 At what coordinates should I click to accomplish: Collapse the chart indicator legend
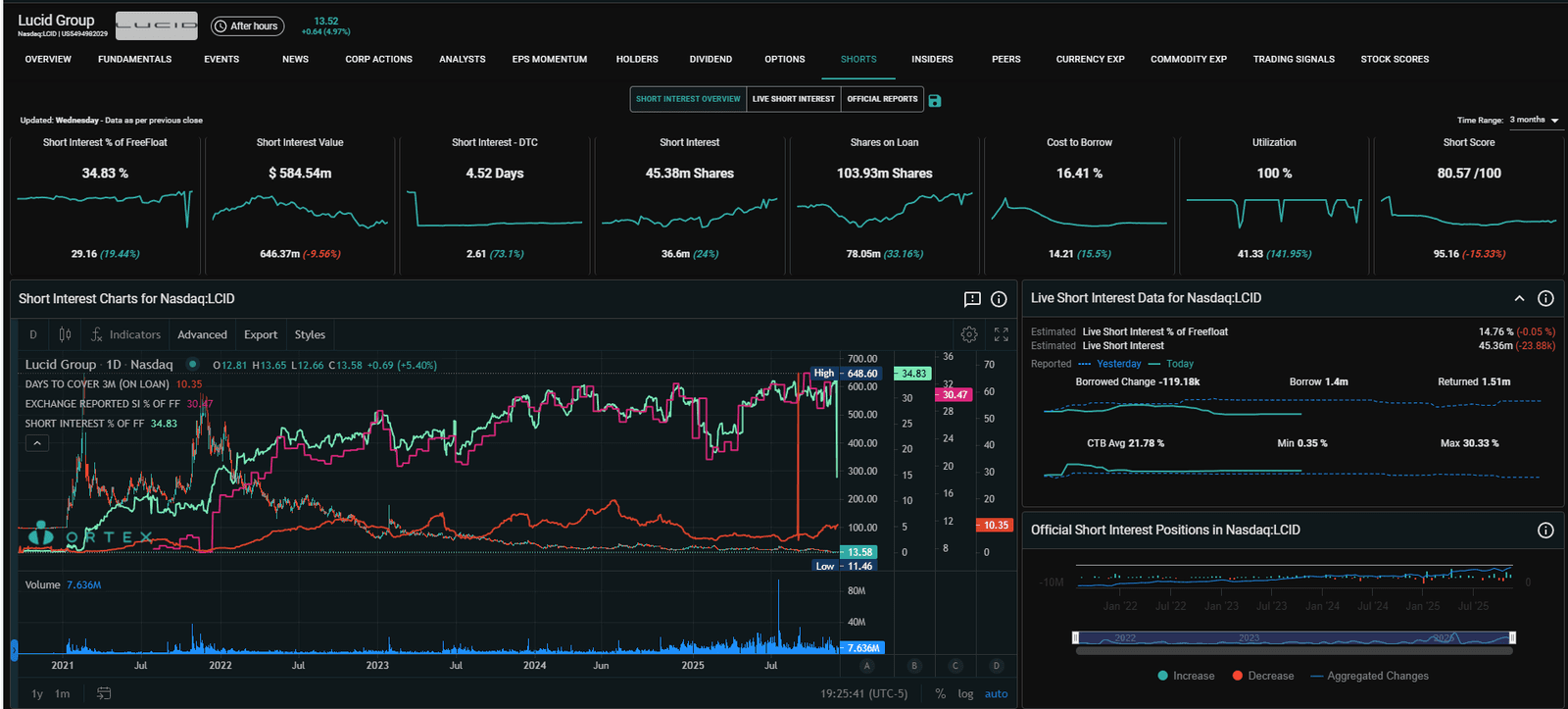(36, 443)
